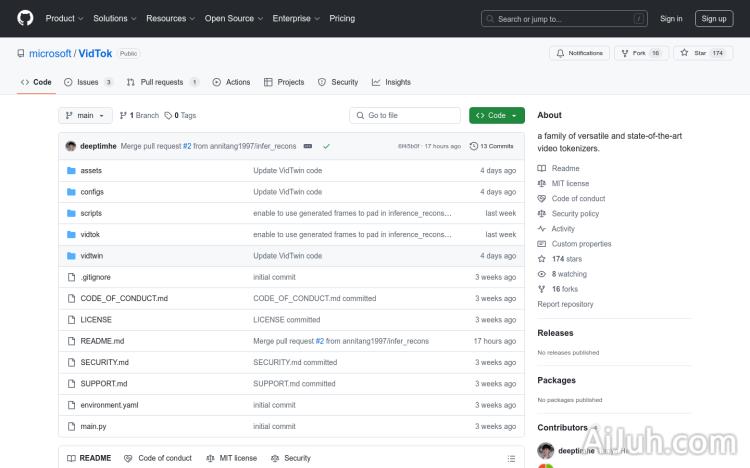Expand the Solutions menu
The image size is (750, 468).
click(114, 18)
